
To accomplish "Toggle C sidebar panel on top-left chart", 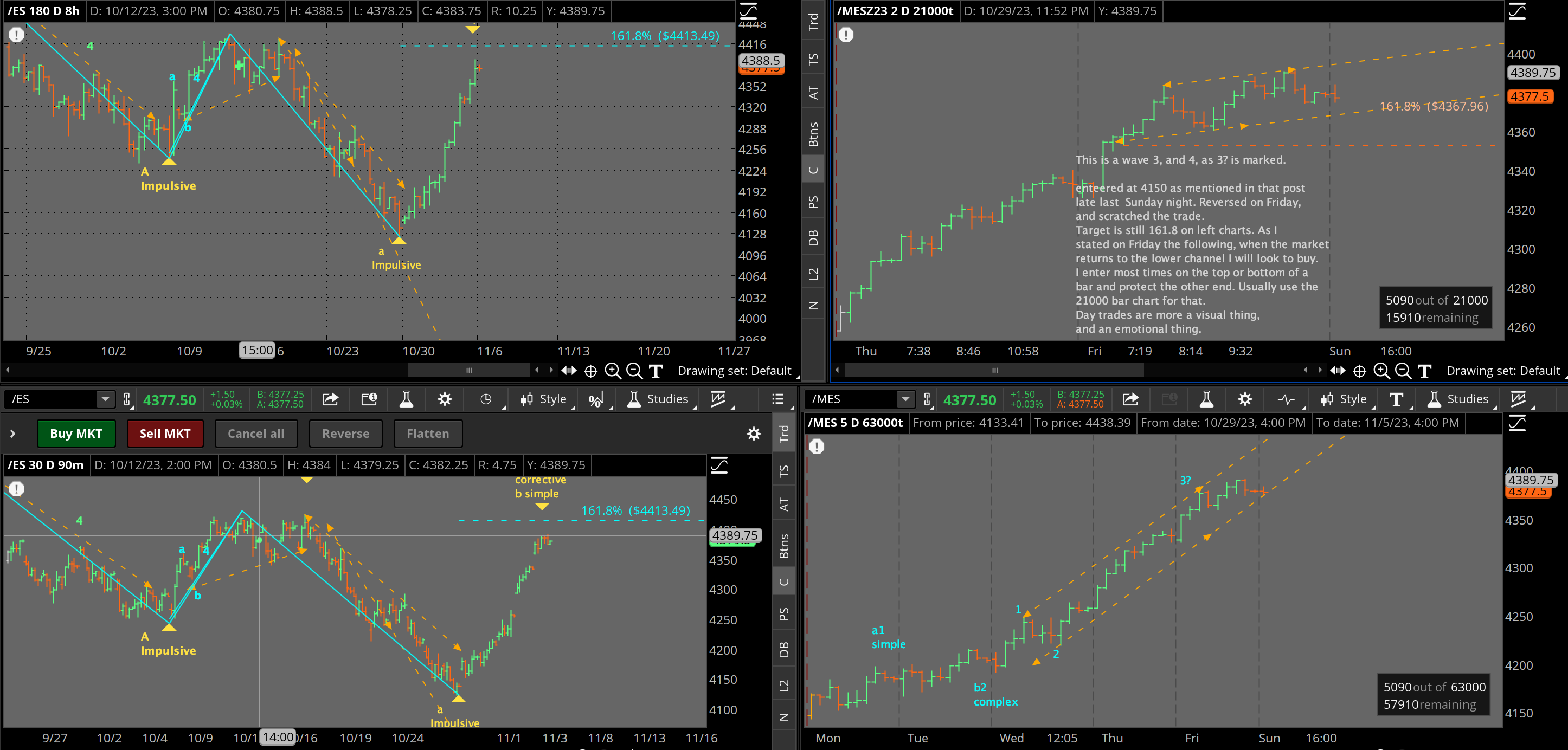I will (813, 170).
